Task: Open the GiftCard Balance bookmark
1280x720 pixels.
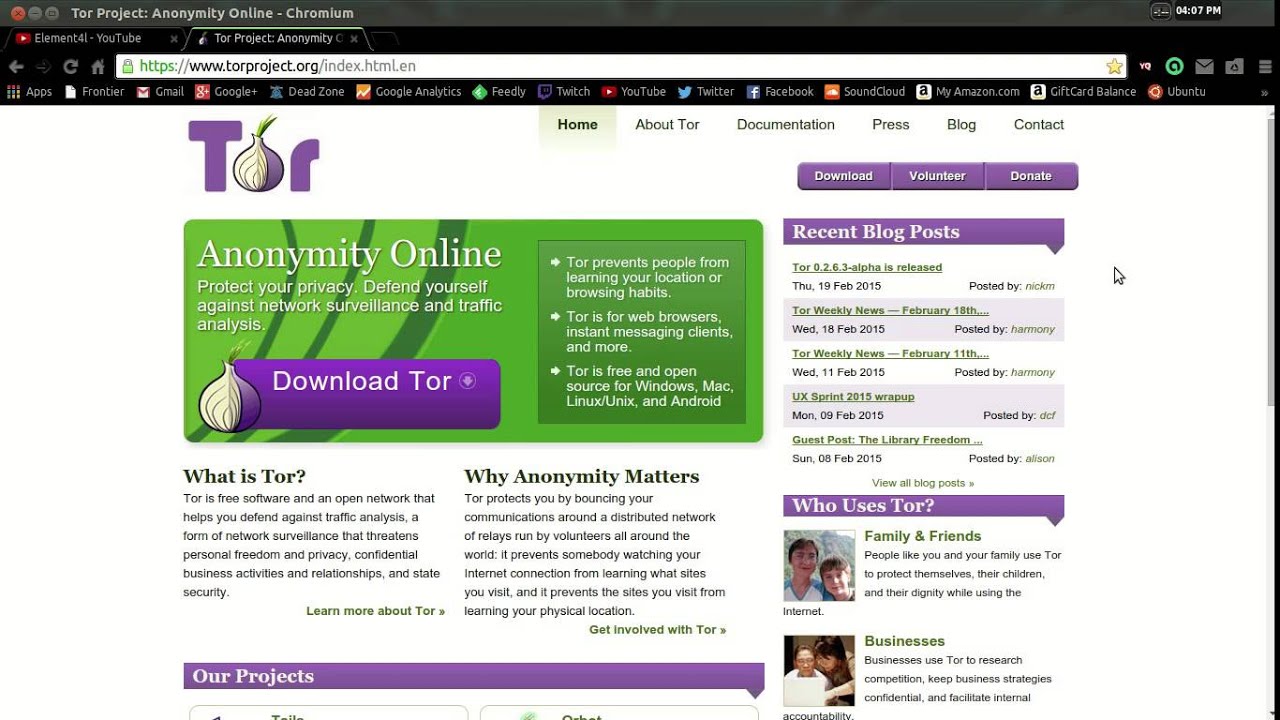Action: (1083, 91)
